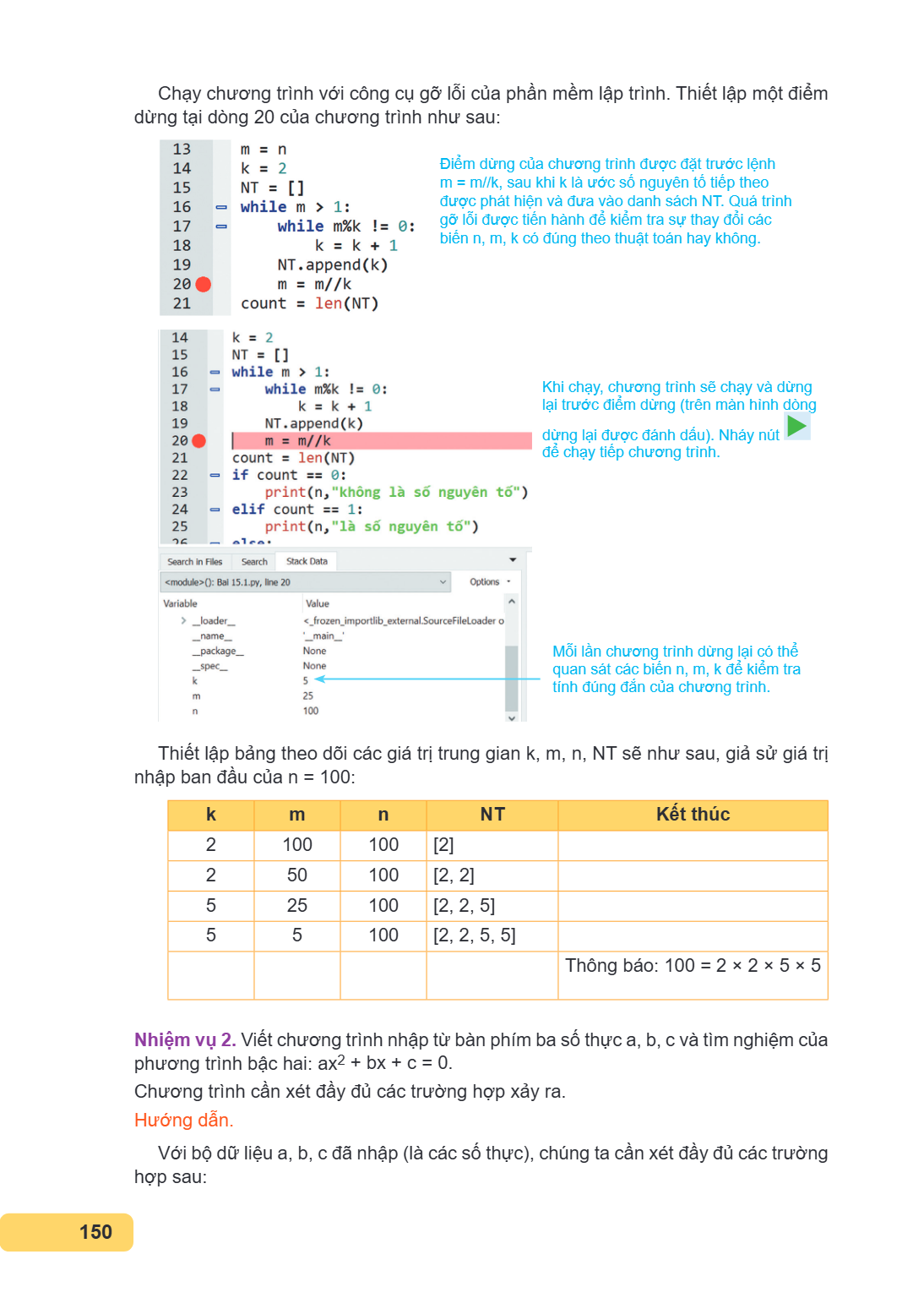This screenshot has width=924, height=1298.
Task: Click table cell '[2, 2, 5, 5]'
Action: coord(492,935)
